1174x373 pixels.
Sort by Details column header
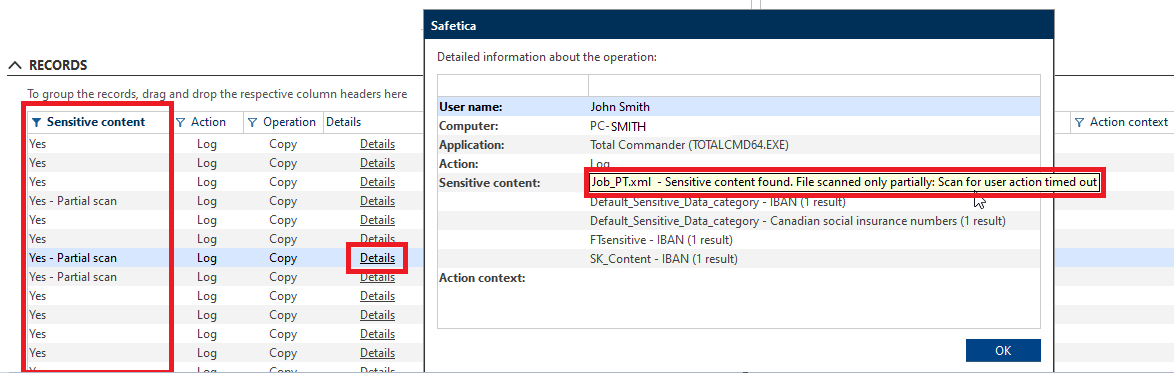[x=344, y=122]
